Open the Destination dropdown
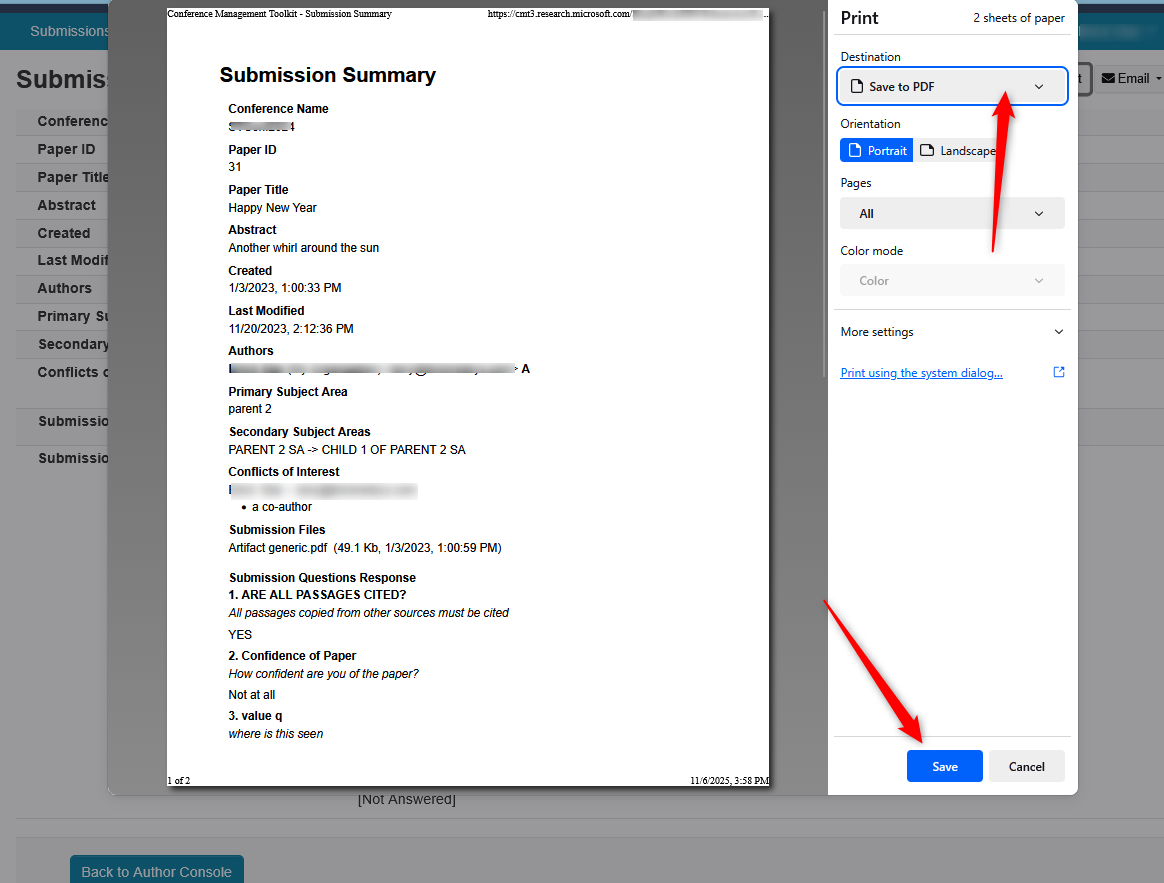 pos(951,87)
